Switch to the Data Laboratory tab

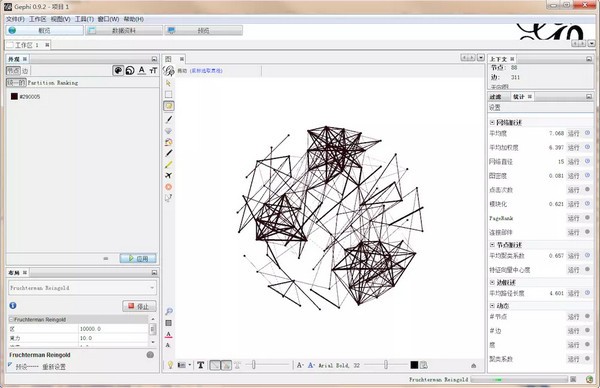pos(124,30)
